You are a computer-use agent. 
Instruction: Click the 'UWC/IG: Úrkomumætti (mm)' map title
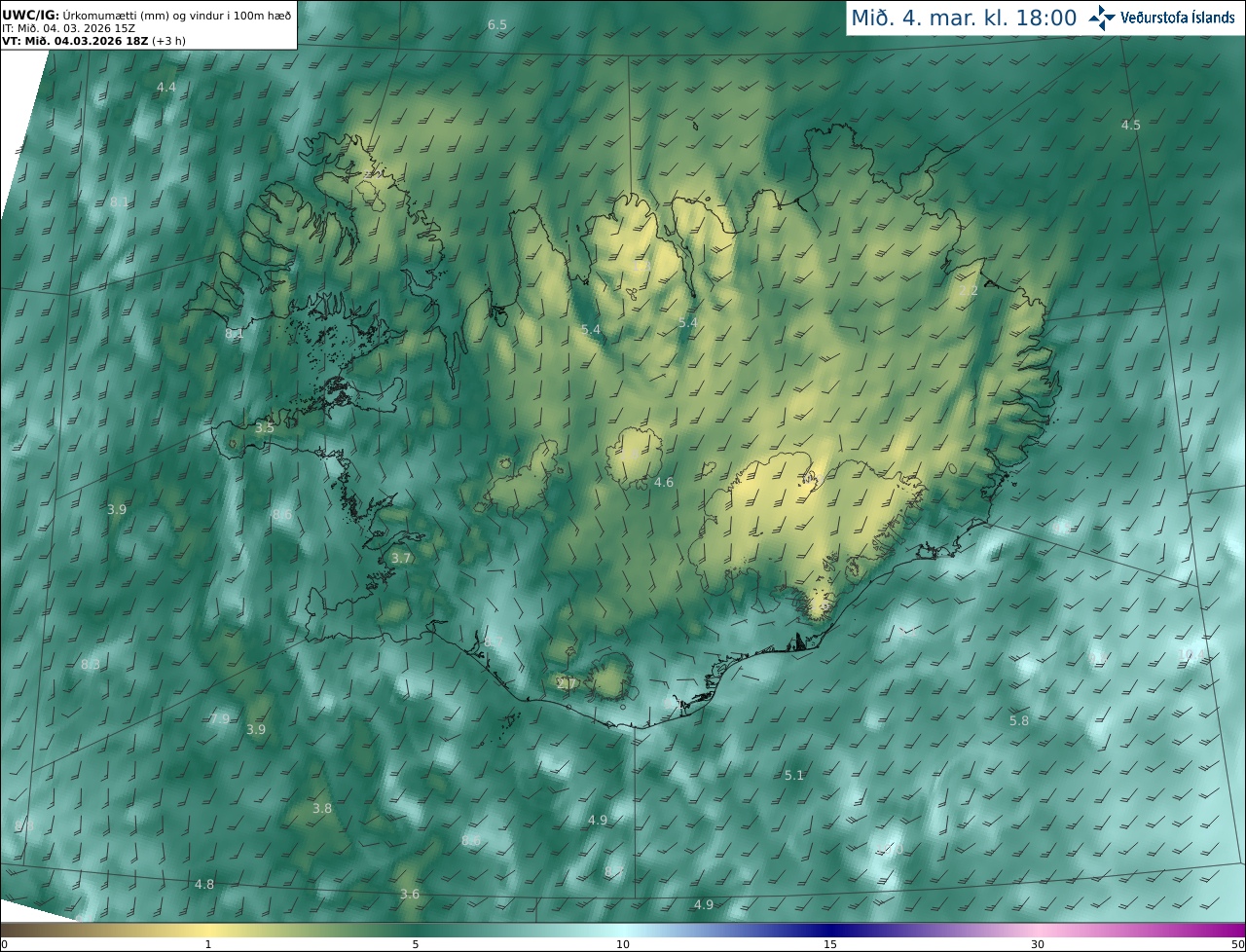[x=147, y=15]
